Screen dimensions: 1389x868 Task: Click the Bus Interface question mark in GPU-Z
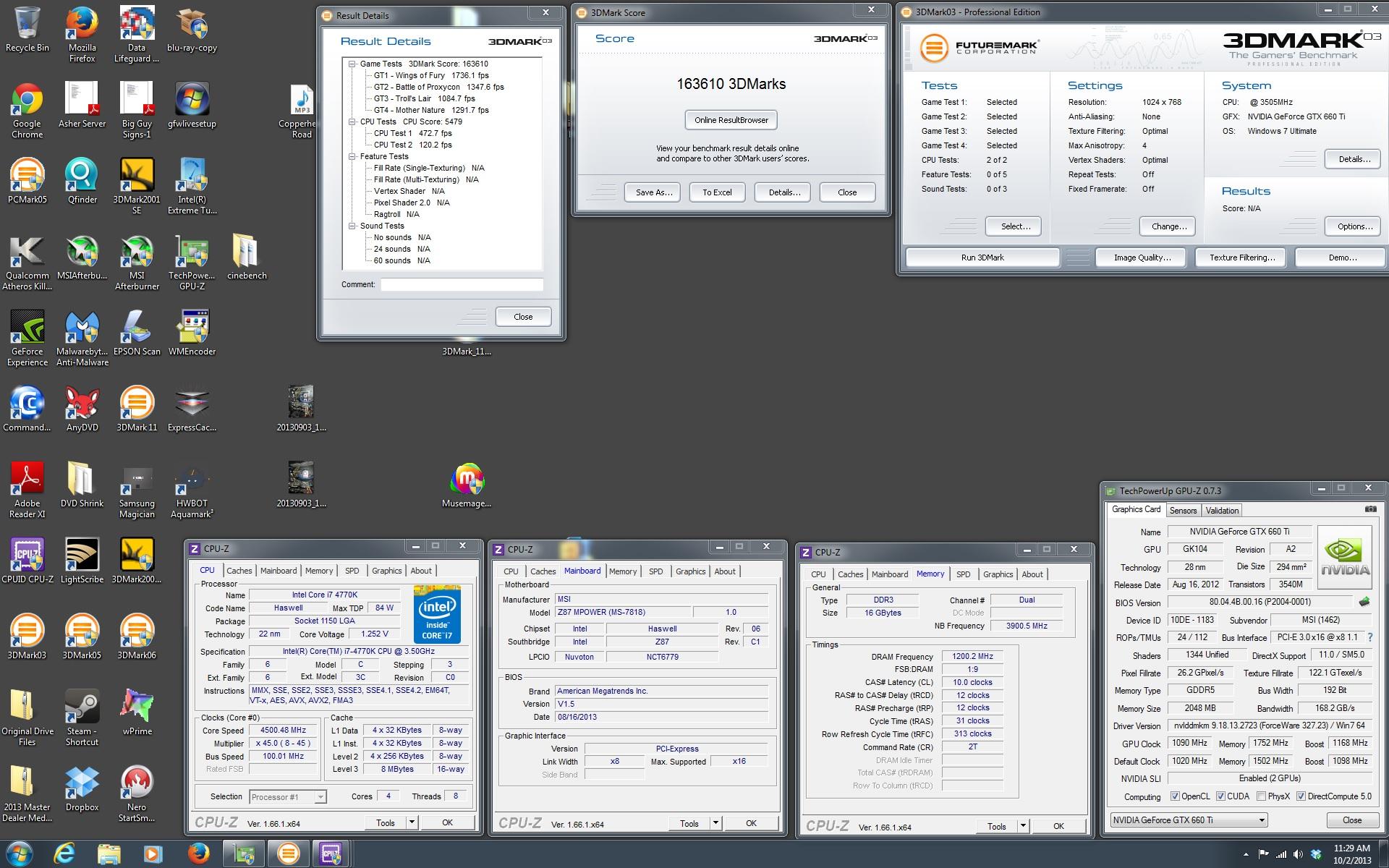coord(1369,637)
